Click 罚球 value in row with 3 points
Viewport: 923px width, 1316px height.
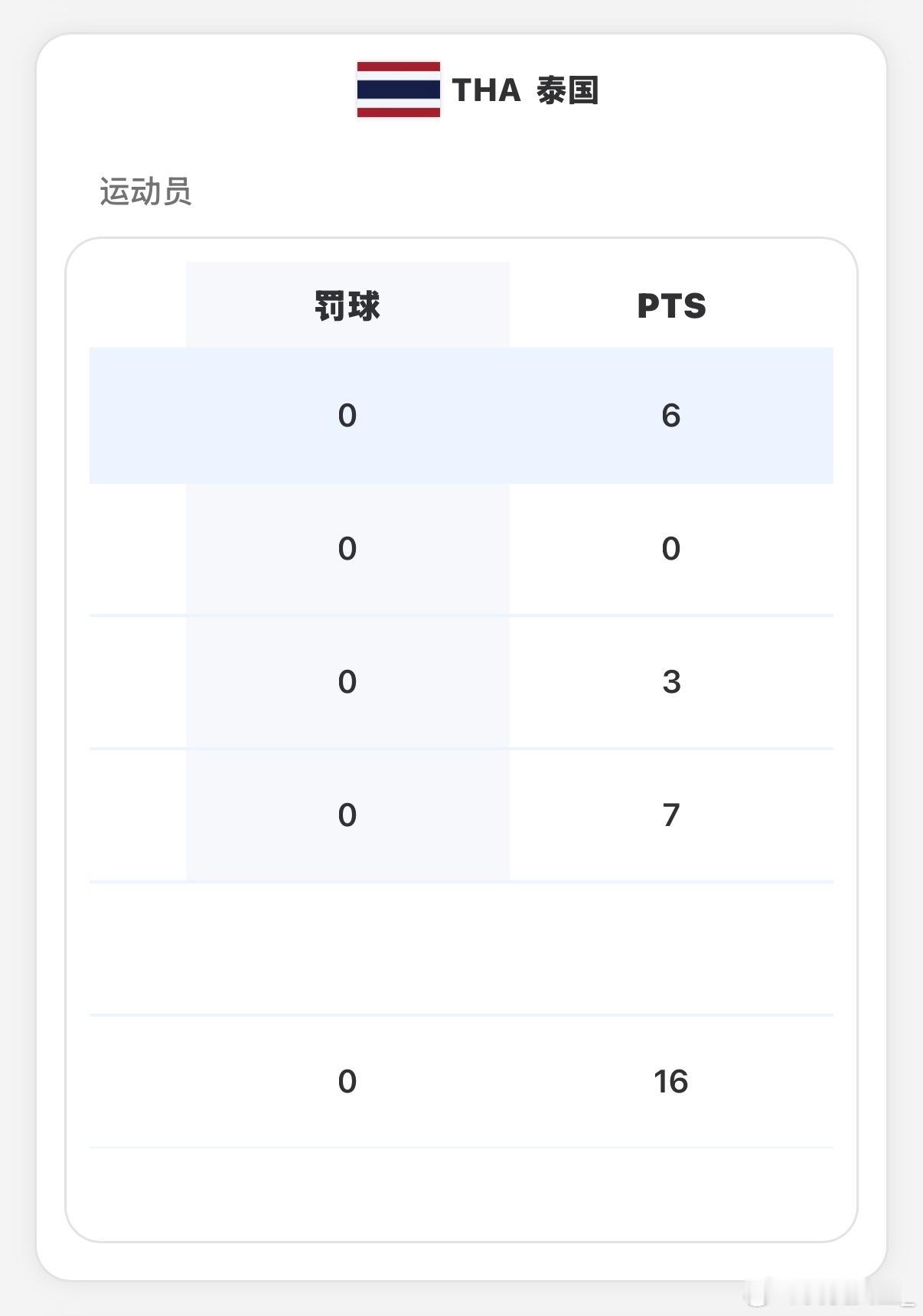pos(347,682)
